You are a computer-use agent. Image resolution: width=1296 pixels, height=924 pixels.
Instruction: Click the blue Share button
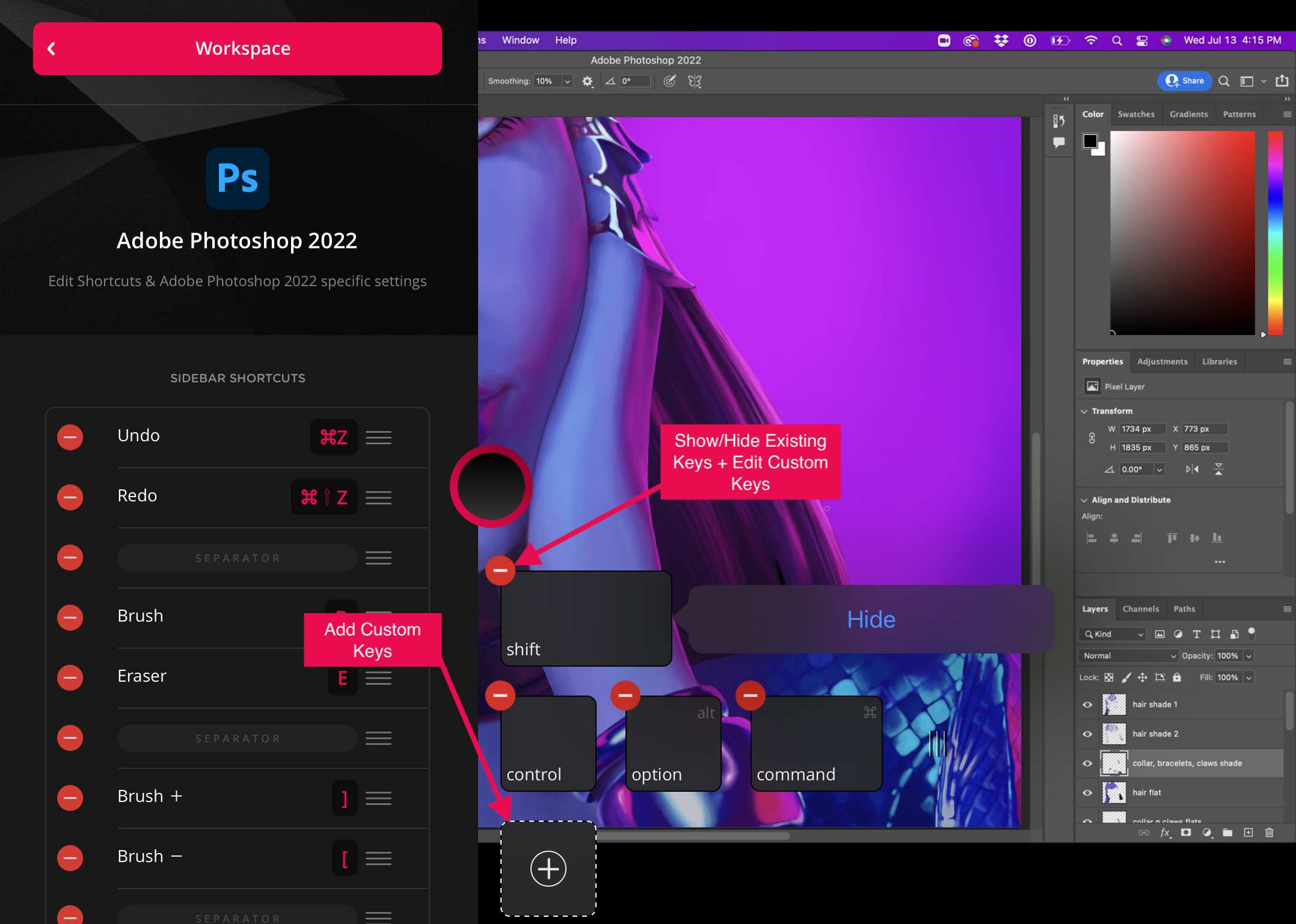click(1184, 81)
